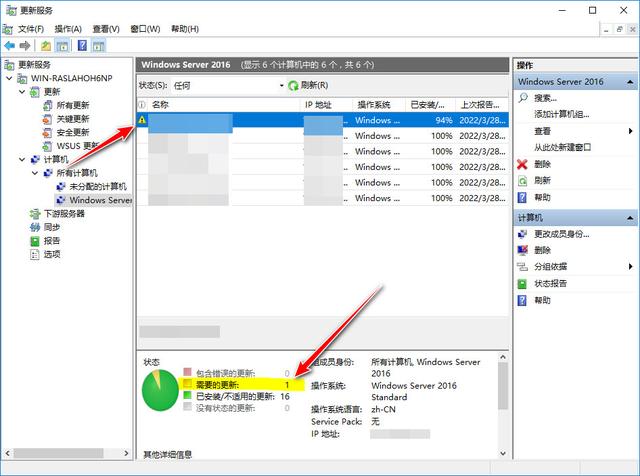Viewport: 640px width, 476px height.
Task: Click the 100% cell in the second computer row
Action: (x=442, y=136)
